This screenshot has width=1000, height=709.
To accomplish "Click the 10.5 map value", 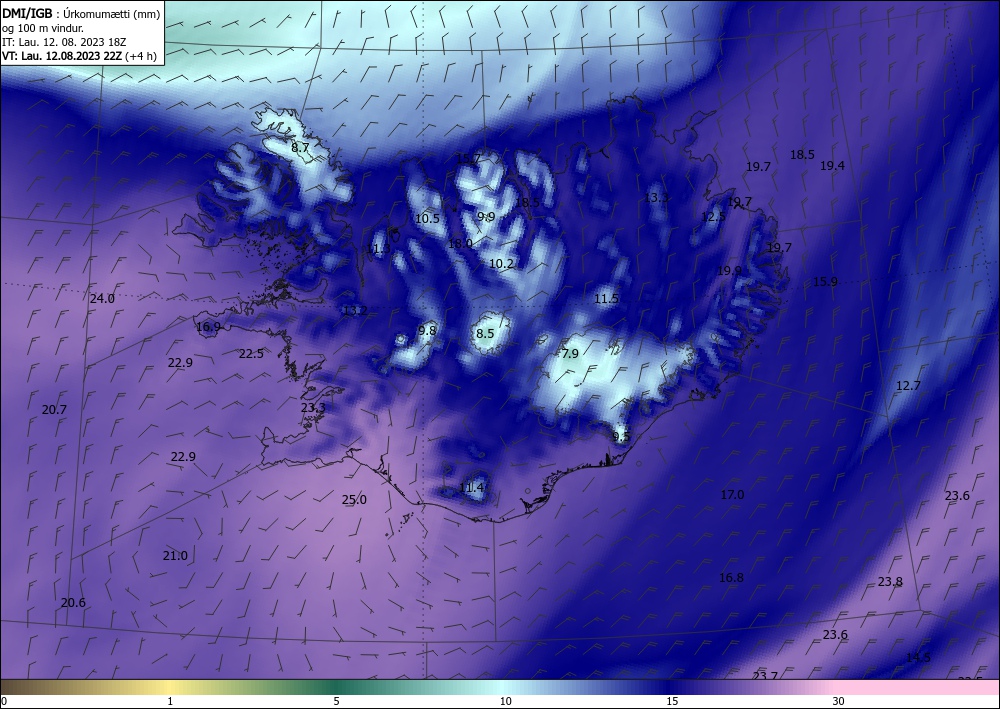I will click(x=427, y=219).
